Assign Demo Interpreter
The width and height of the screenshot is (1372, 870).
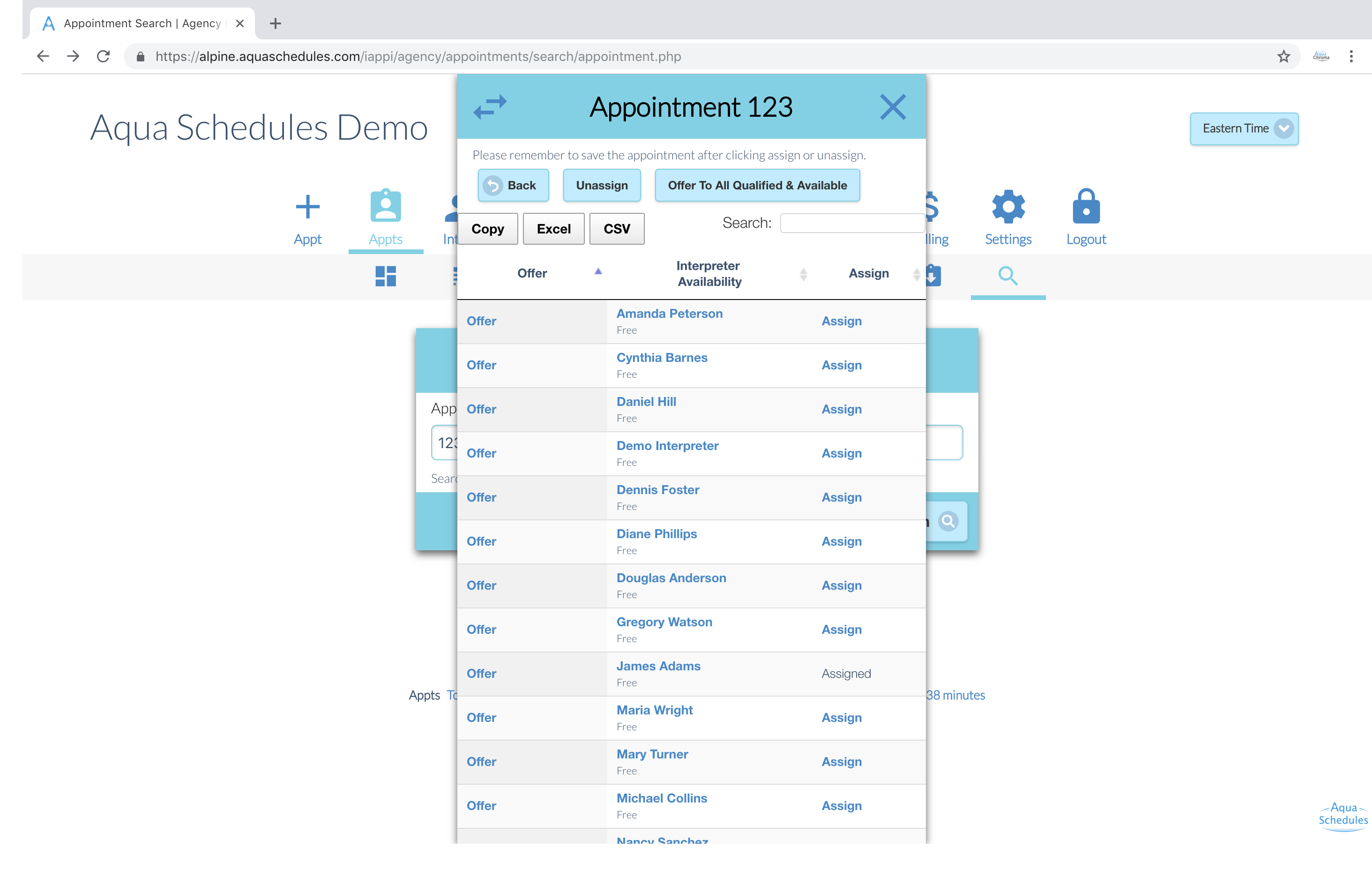pos(842,453)
